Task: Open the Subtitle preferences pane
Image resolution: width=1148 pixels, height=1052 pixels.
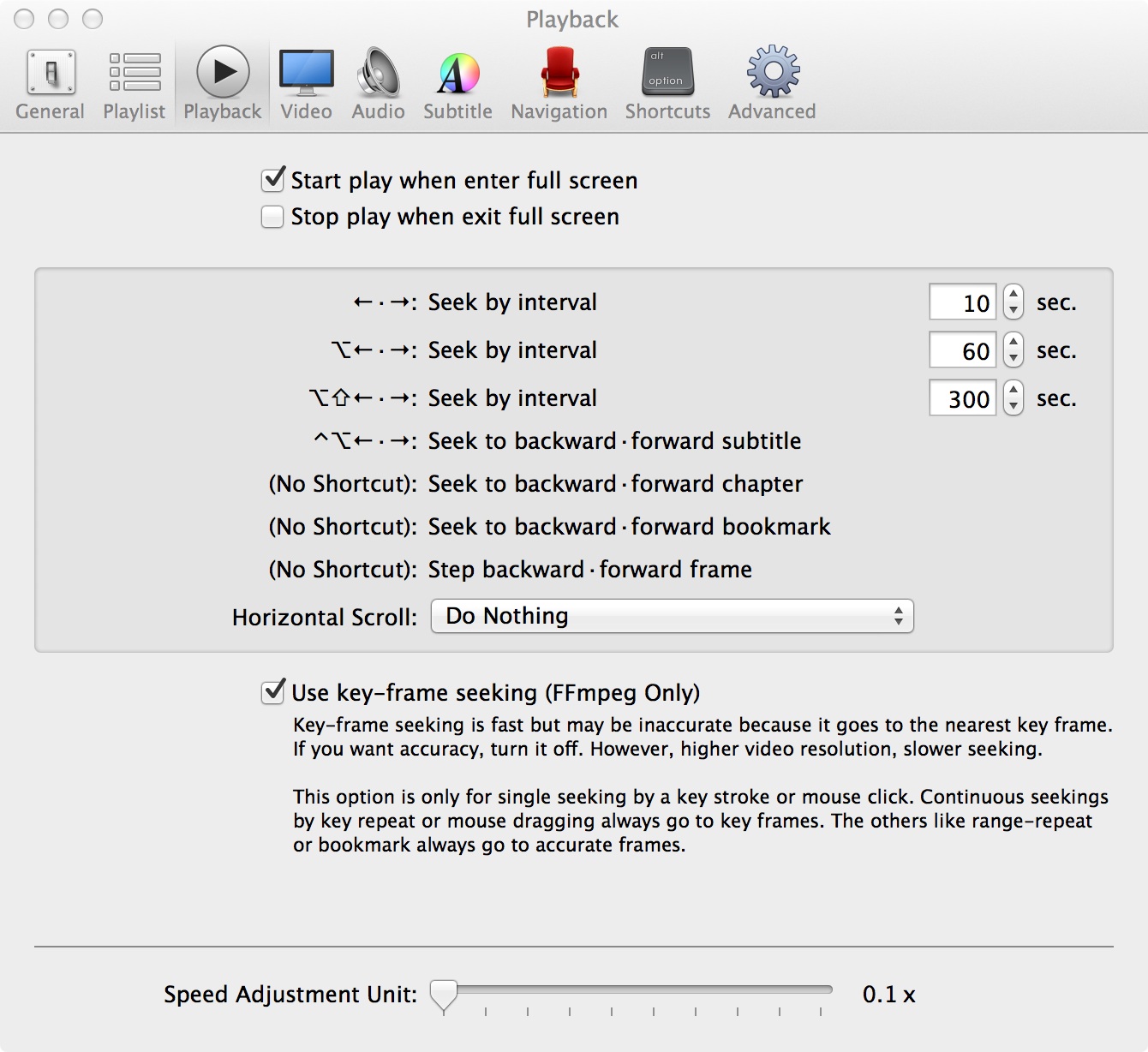Action: [x=457, y=84]
